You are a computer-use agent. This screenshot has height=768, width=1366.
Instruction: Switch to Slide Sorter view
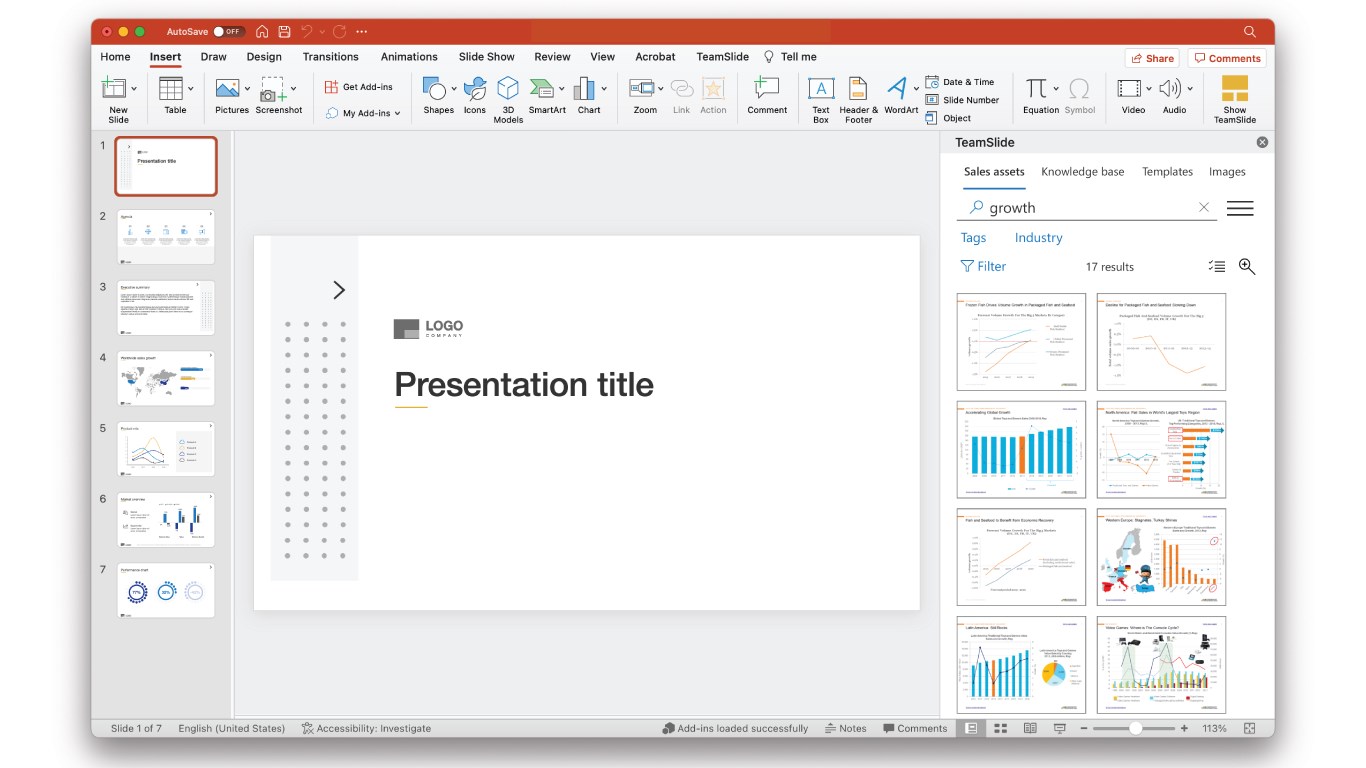1000,728
